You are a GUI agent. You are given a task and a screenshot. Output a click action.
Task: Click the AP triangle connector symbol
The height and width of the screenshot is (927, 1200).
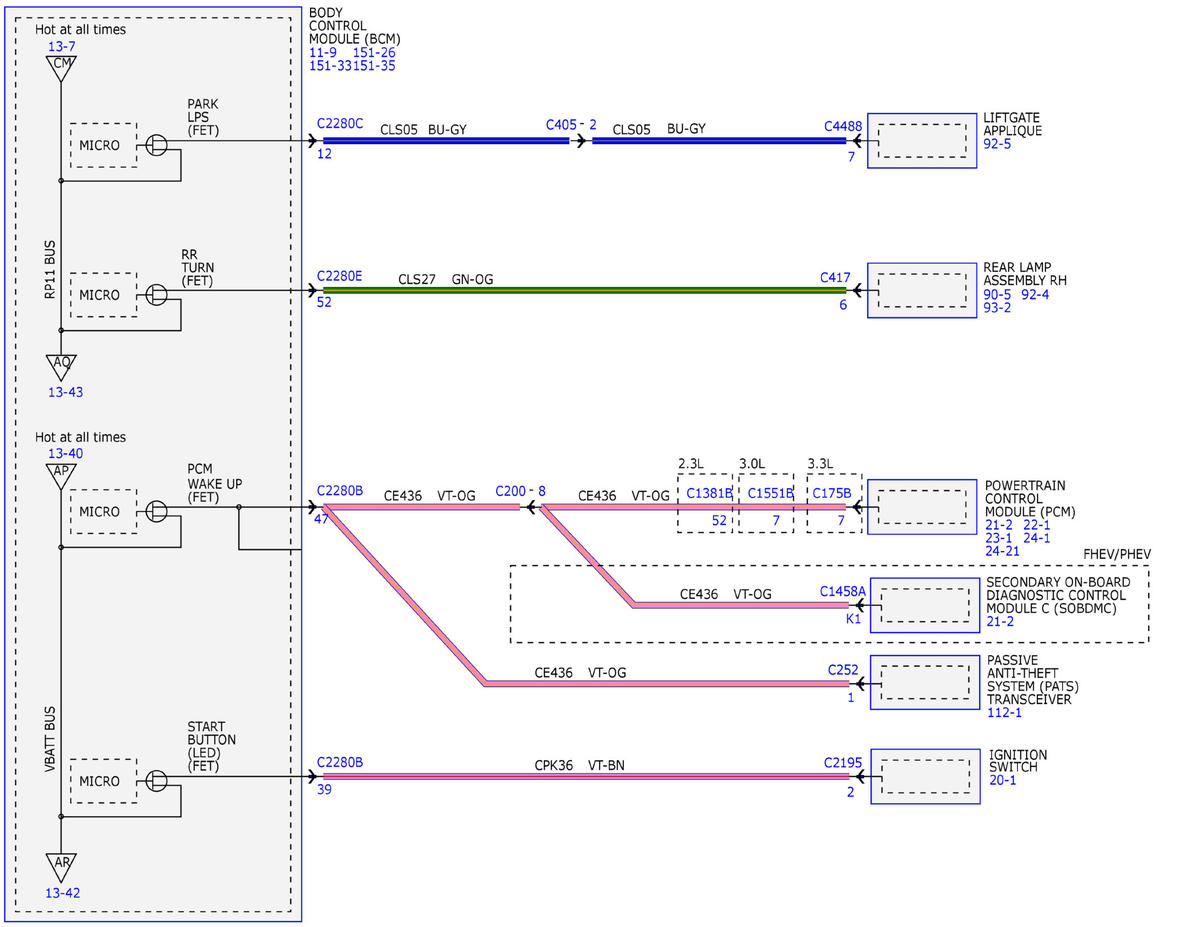point(61,474)
